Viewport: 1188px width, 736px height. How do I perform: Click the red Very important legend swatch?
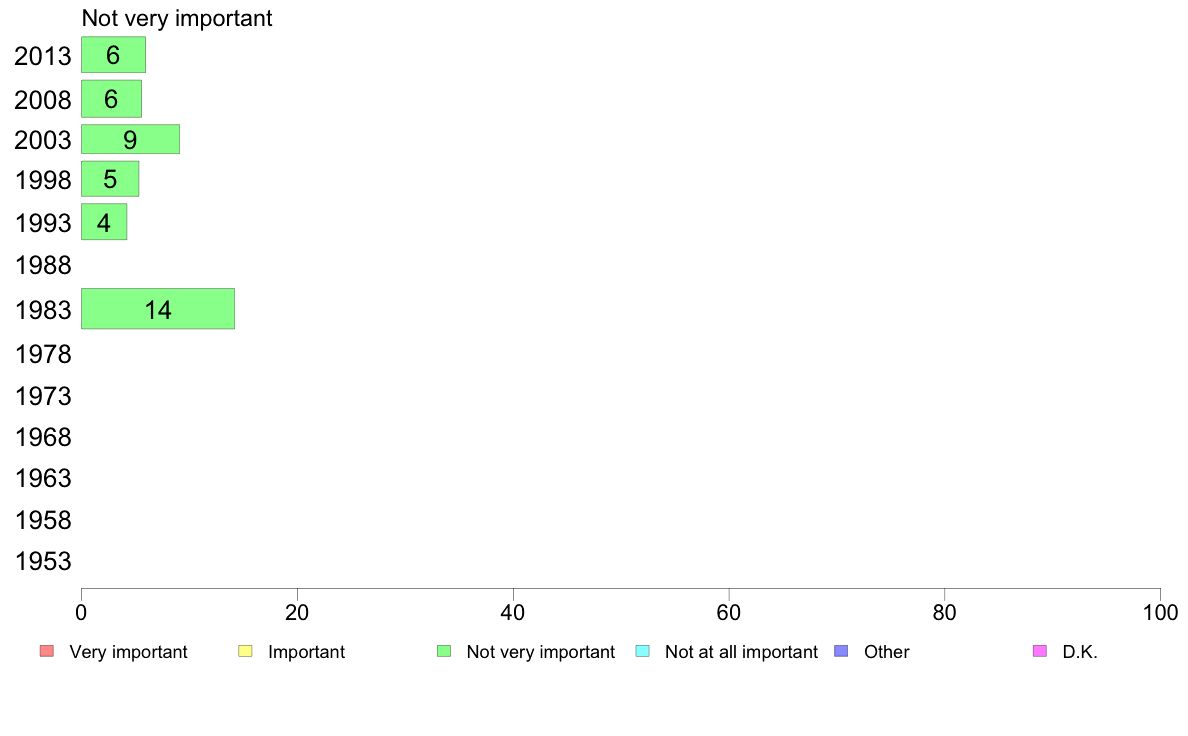tap(47, 651)
